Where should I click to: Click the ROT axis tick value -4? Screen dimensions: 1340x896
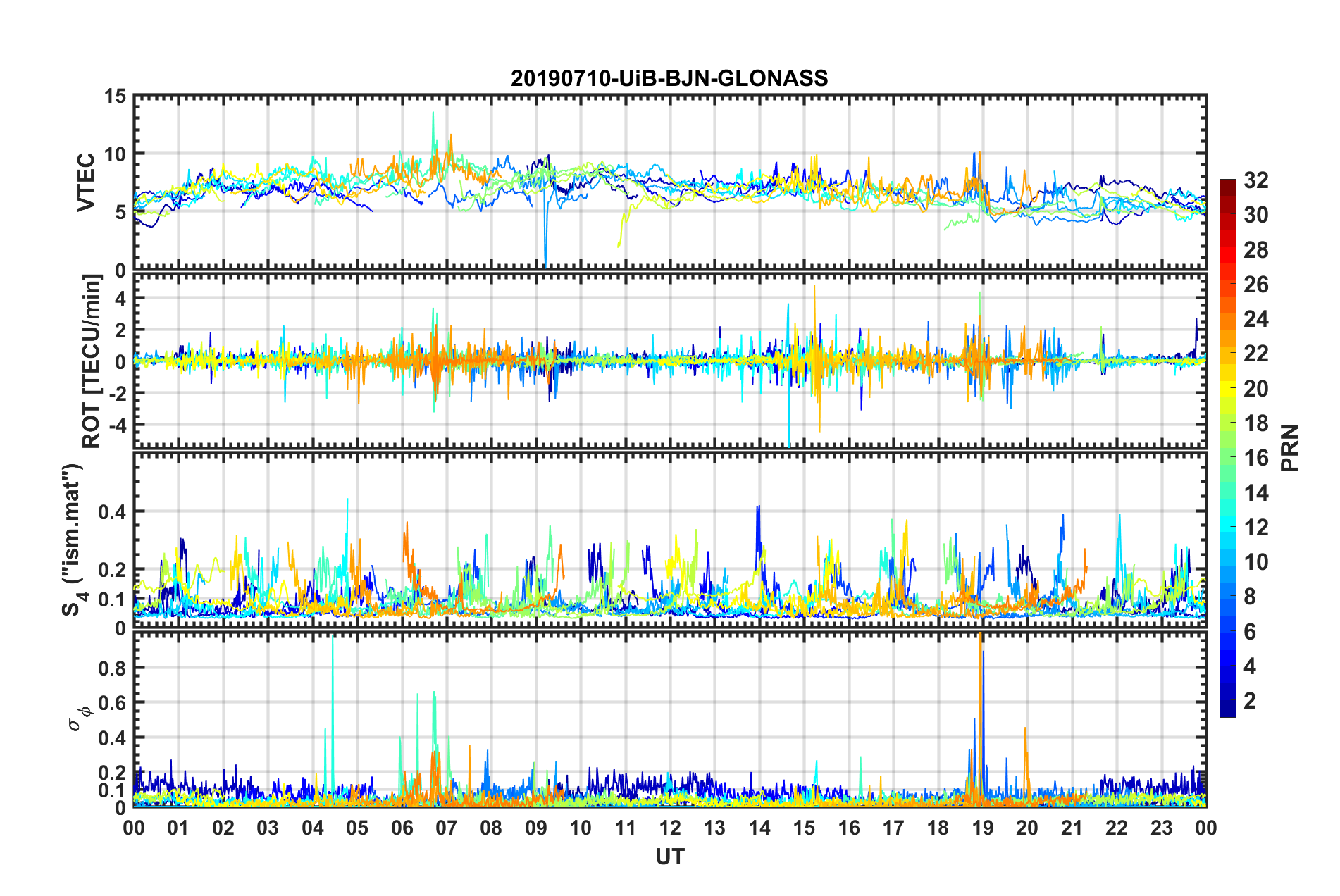[x=116, y=425]
